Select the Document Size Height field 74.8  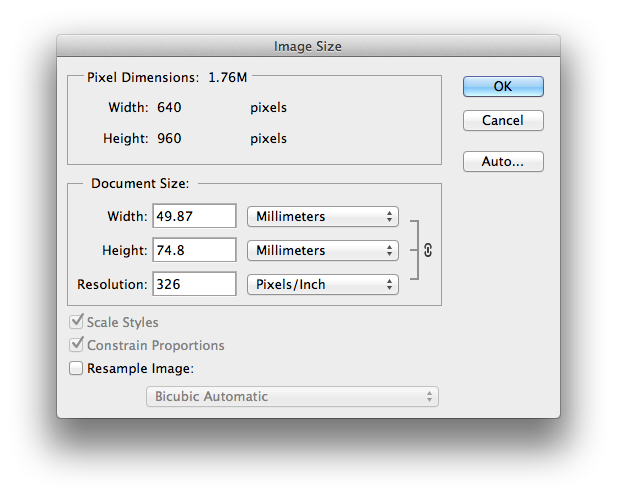click(194, 250)
